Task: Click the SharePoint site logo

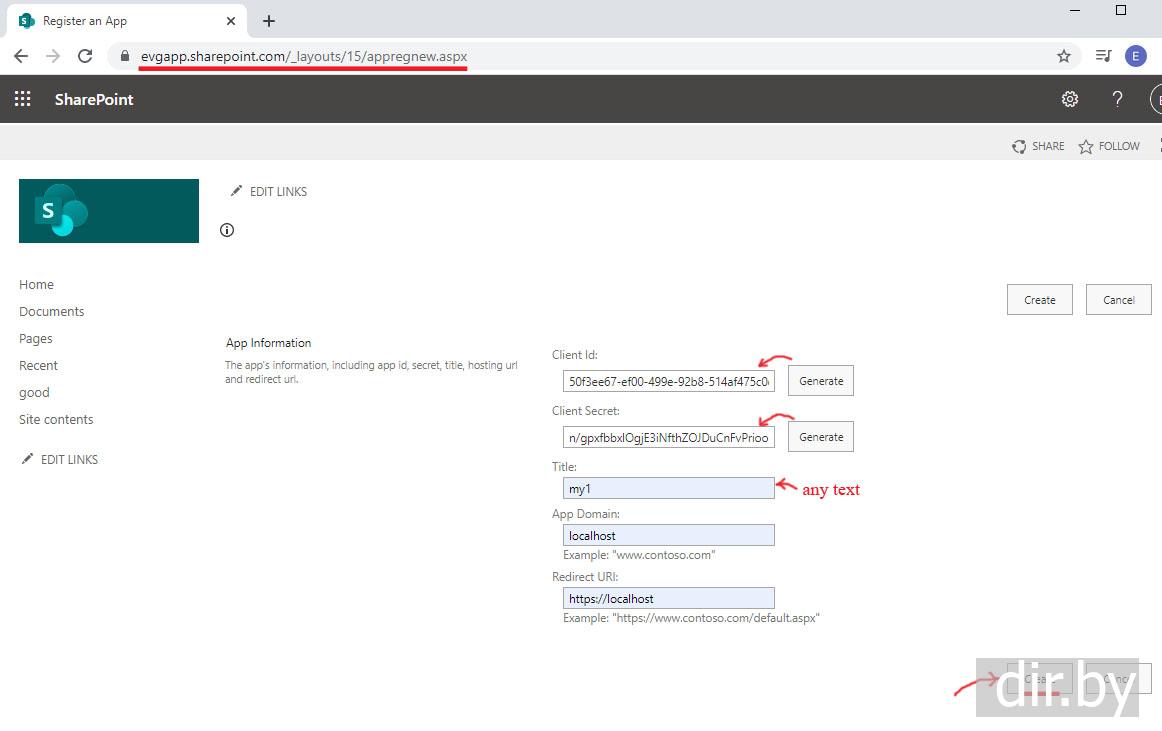Action: coord(108,211)
